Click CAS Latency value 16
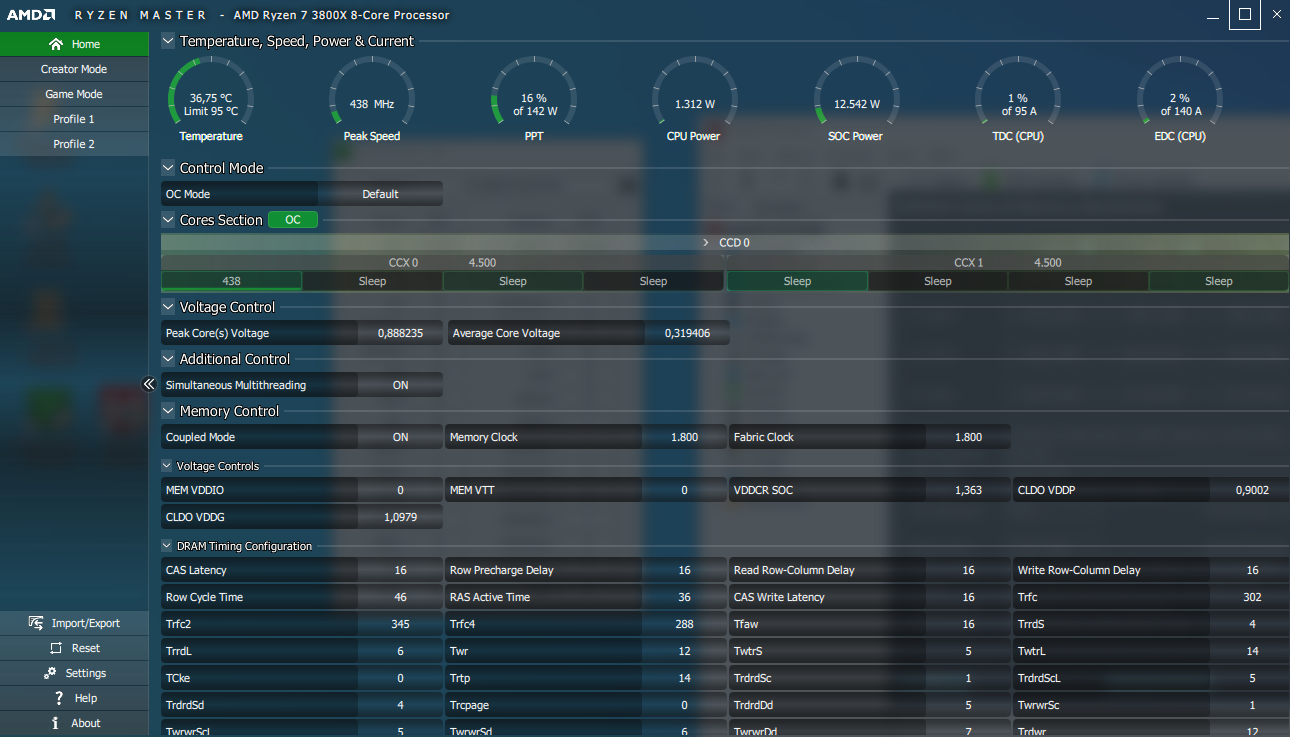Viewport: 1290px width, 737px height. (400, 570)
